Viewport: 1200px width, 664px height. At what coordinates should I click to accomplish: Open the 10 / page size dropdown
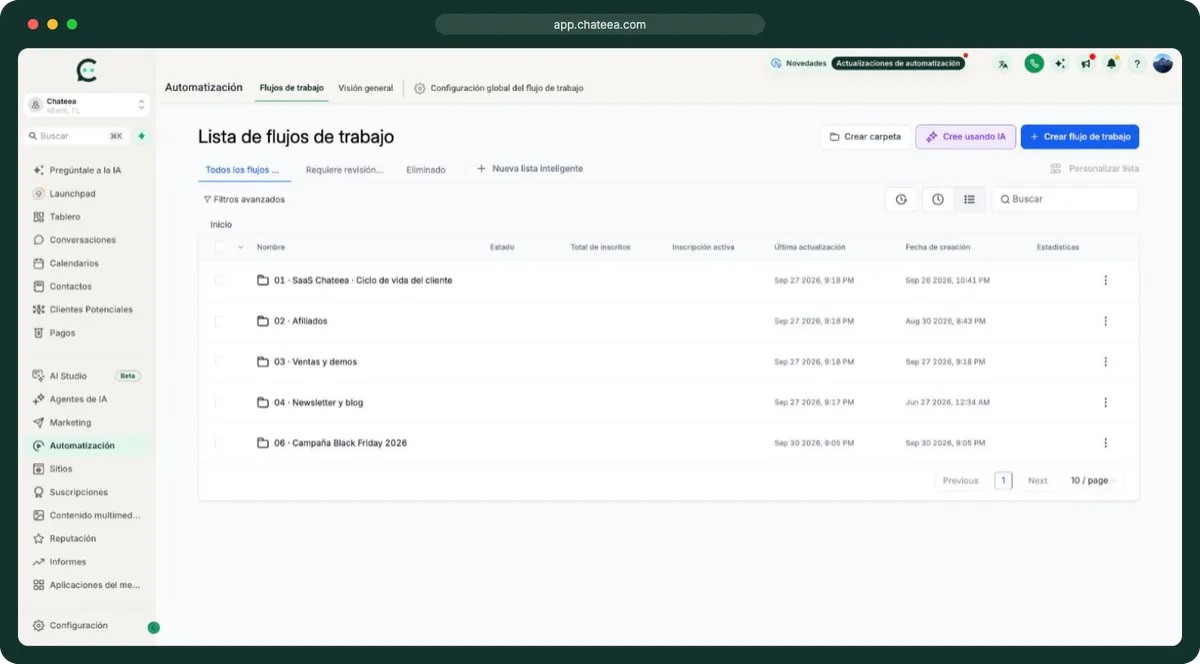(1094, 480)
